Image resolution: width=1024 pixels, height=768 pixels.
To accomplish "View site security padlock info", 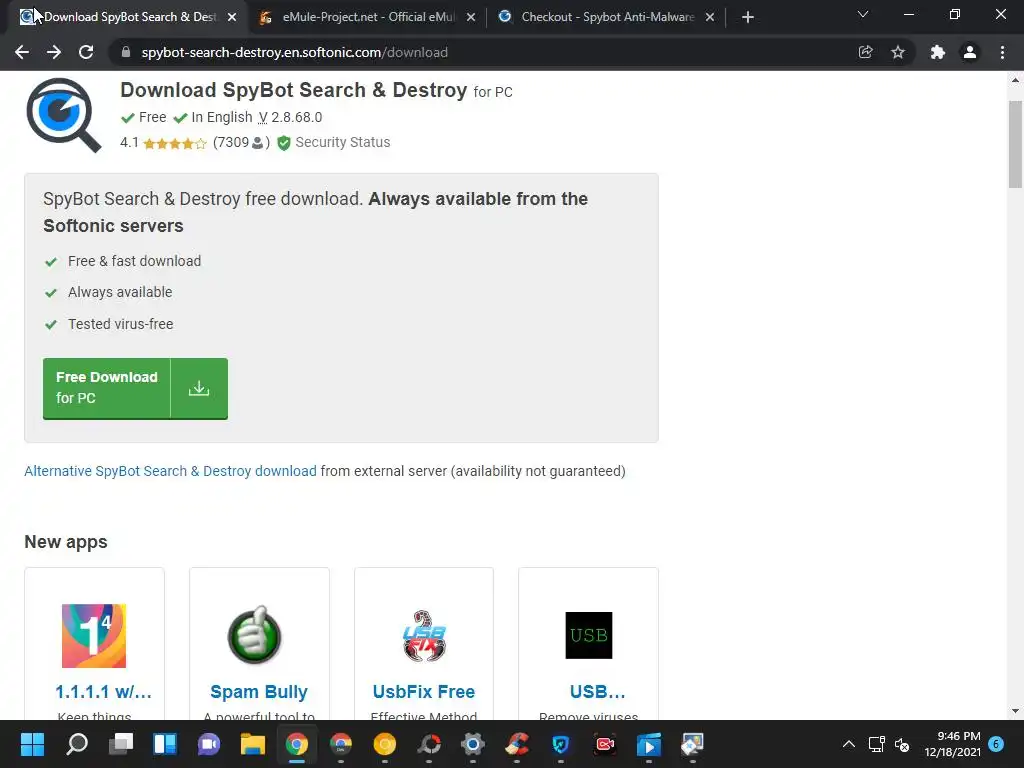I will pos(126,52).
